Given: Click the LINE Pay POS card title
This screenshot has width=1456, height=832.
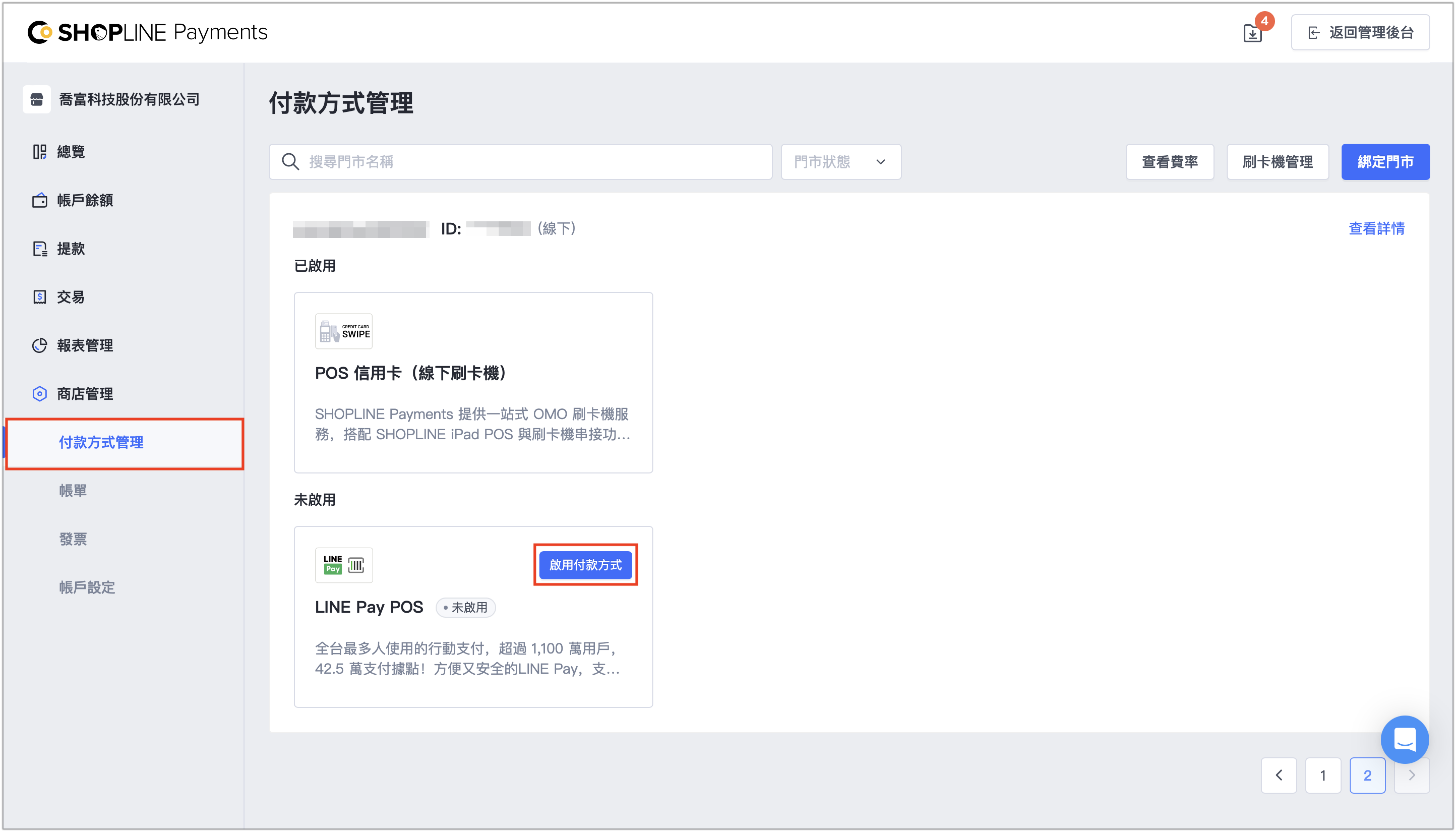Looking at the screenshot, I should coord(369,607).
